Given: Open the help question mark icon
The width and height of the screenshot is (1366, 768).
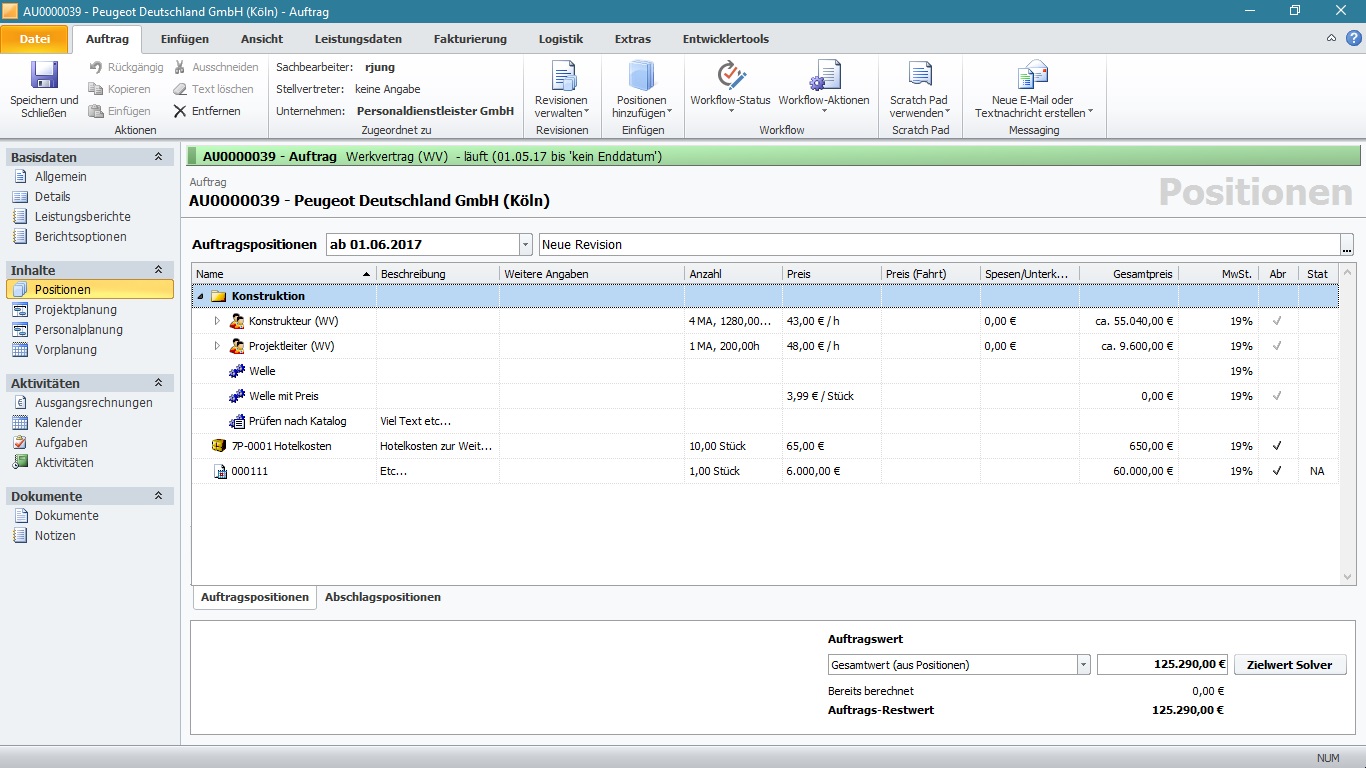Looking at the screenshot, I should (x=1353, y=39).
